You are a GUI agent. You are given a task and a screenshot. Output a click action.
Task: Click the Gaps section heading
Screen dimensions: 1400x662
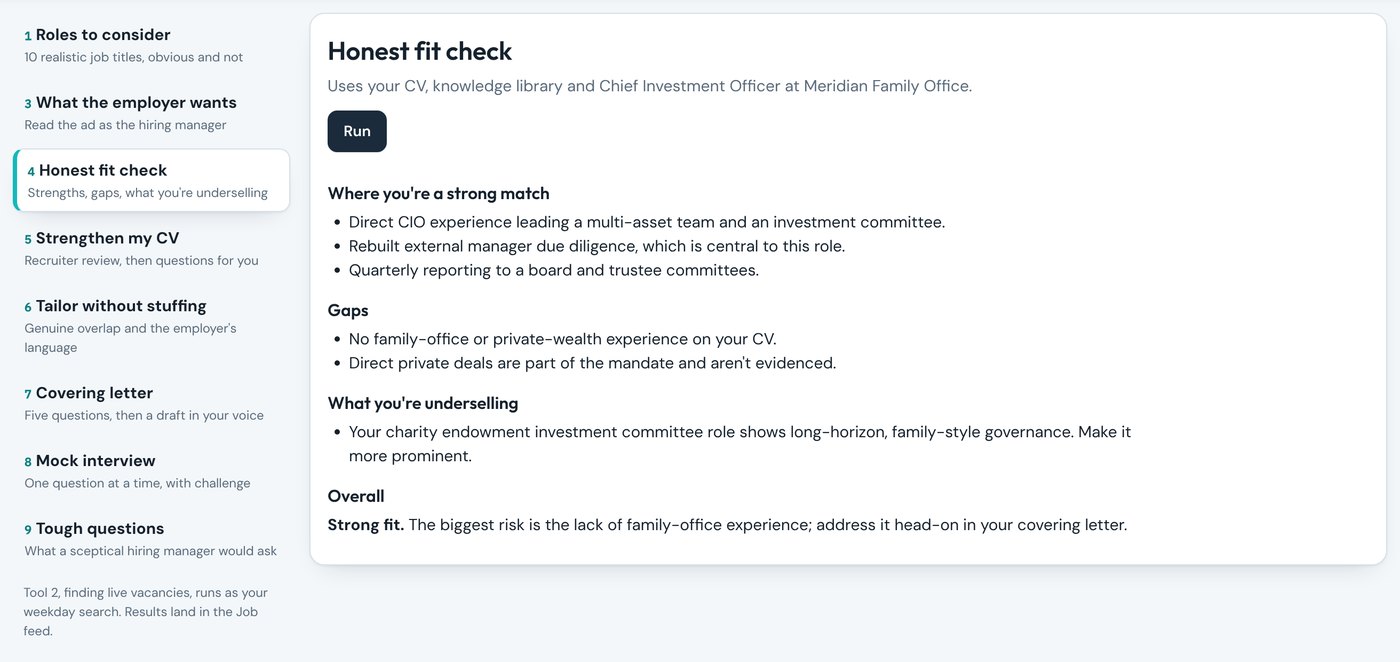pyautogui.click(x=348, y=310)
